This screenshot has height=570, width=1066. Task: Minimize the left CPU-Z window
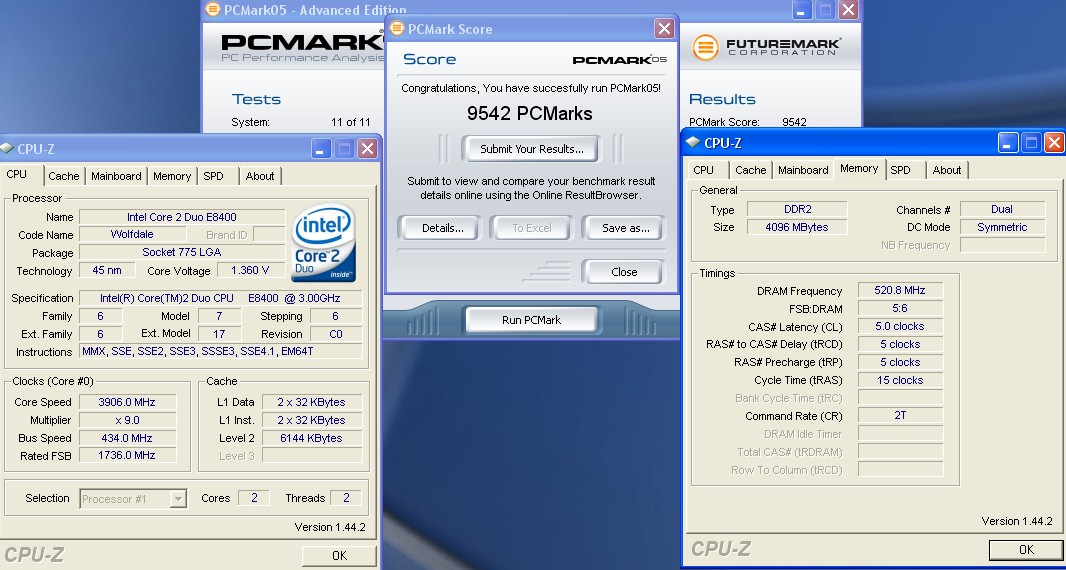(x=322, y=148)
